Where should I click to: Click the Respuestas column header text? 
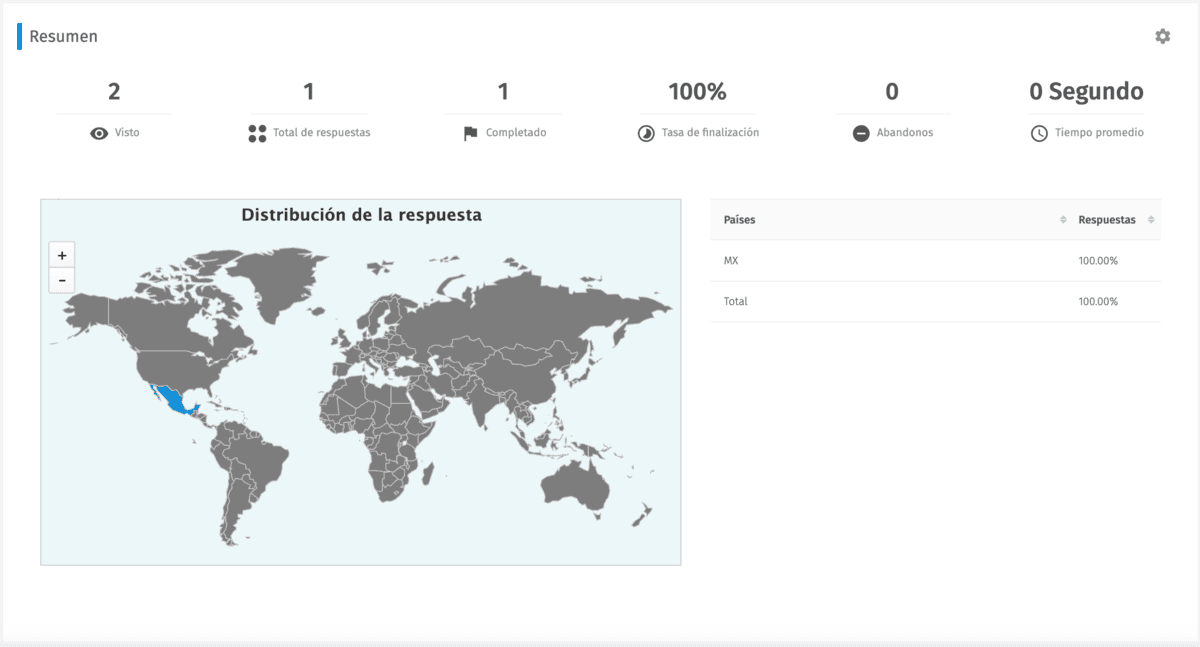pos(1107,220)
